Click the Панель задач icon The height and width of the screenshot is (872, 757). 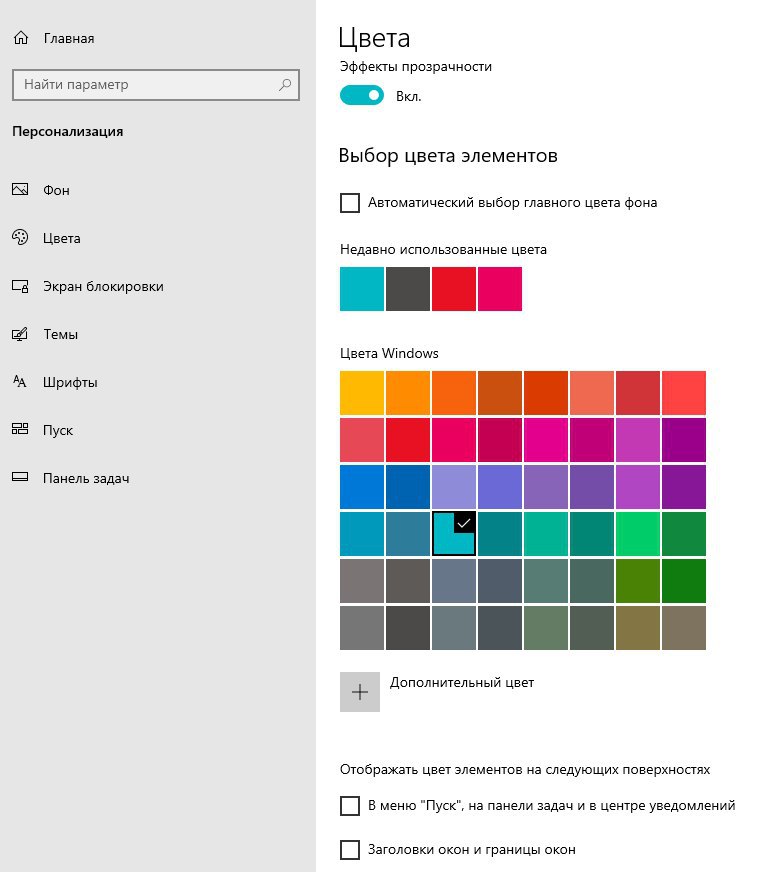coord(20,477)
